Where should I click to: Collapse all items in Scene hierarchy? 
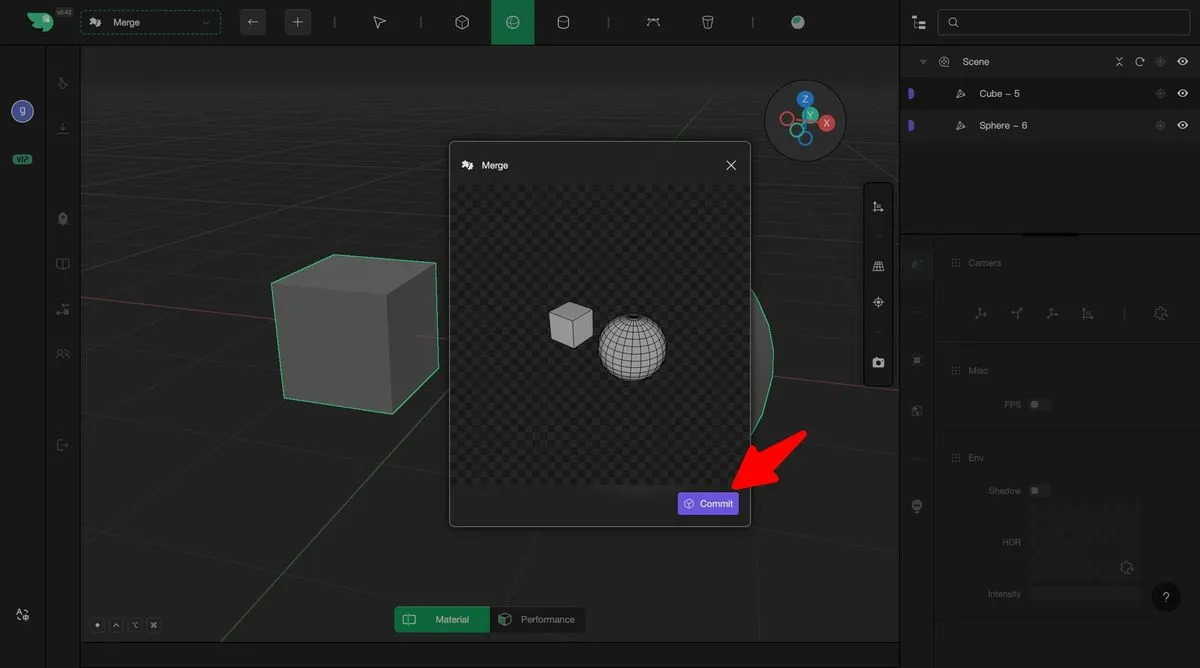click(1119, 62)
